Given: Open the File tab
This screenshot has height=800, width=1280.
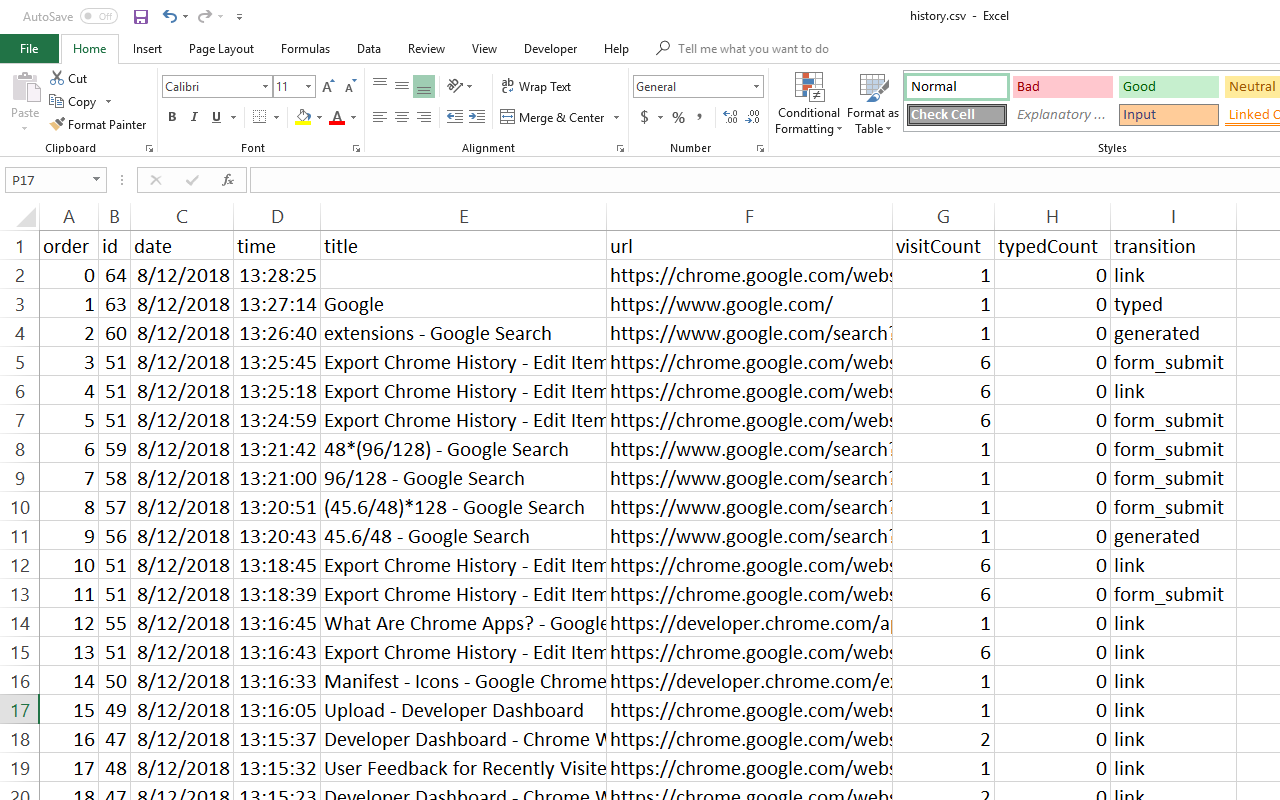Looking at the screenshot, I should 29,49.
